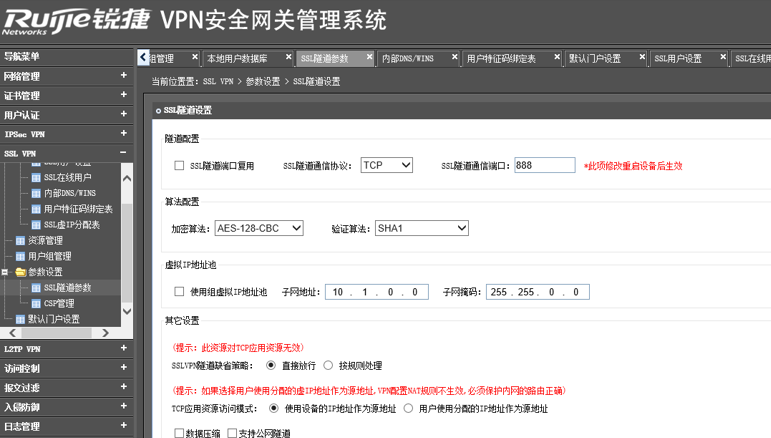771x438 pixels.
Task: Click the 参数设置 folder icon
Action: click(x=19, y=272)
